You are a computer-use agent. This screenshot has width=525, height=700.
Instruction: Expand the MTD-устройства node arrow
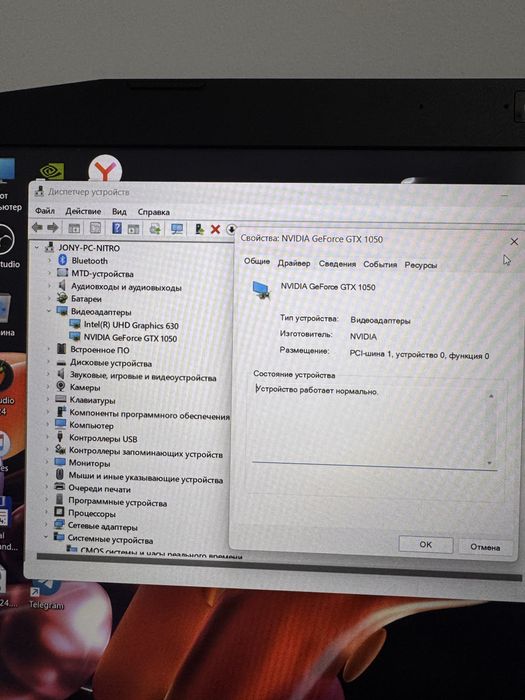point(50,273)
